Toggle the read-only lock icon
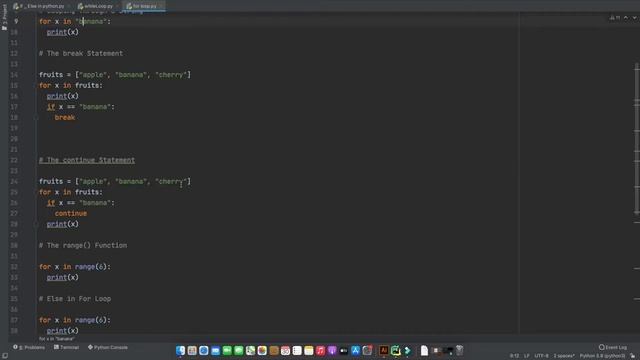640x360 pixels. tap(633, 356)
